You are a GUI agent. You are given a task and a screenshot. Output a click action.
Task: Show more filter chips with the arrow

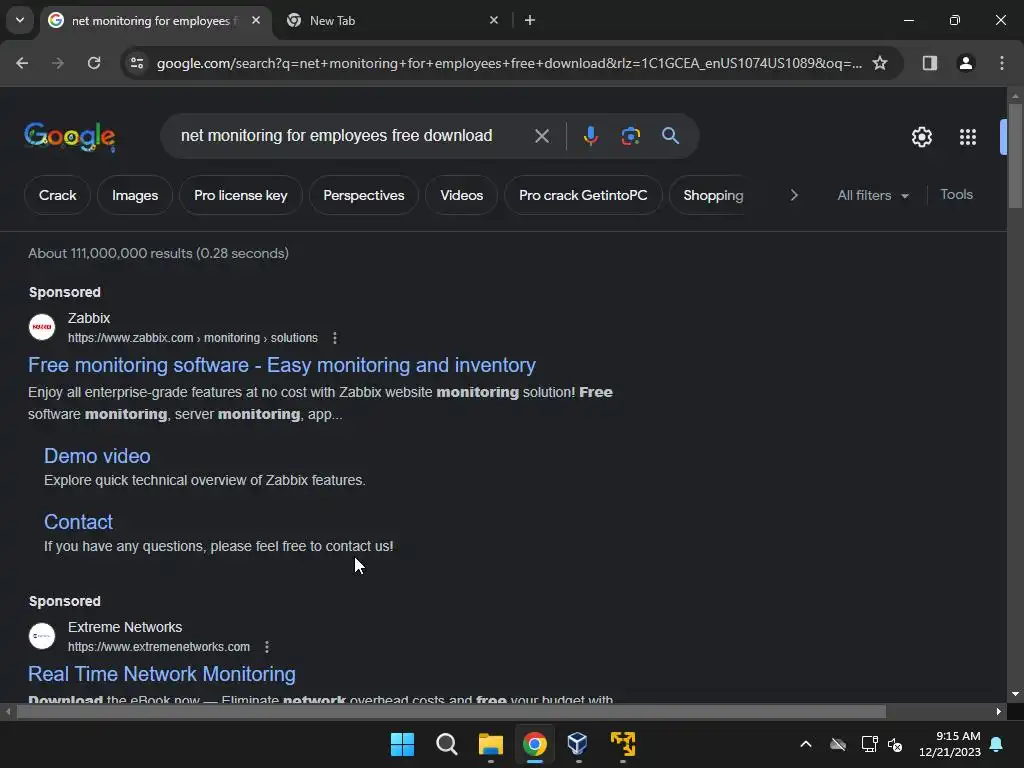(793, 195)
